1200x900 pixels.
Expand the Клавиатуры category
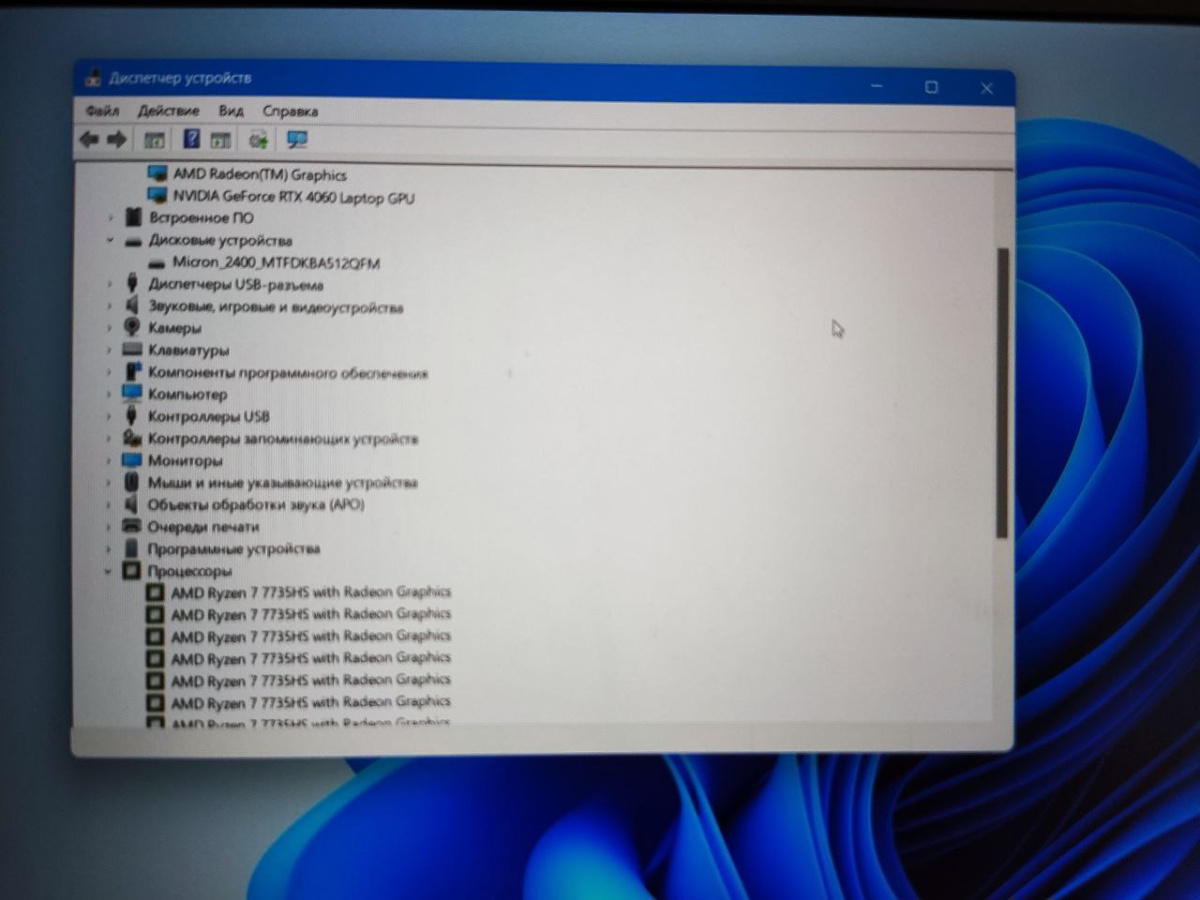tap(110, 350)
